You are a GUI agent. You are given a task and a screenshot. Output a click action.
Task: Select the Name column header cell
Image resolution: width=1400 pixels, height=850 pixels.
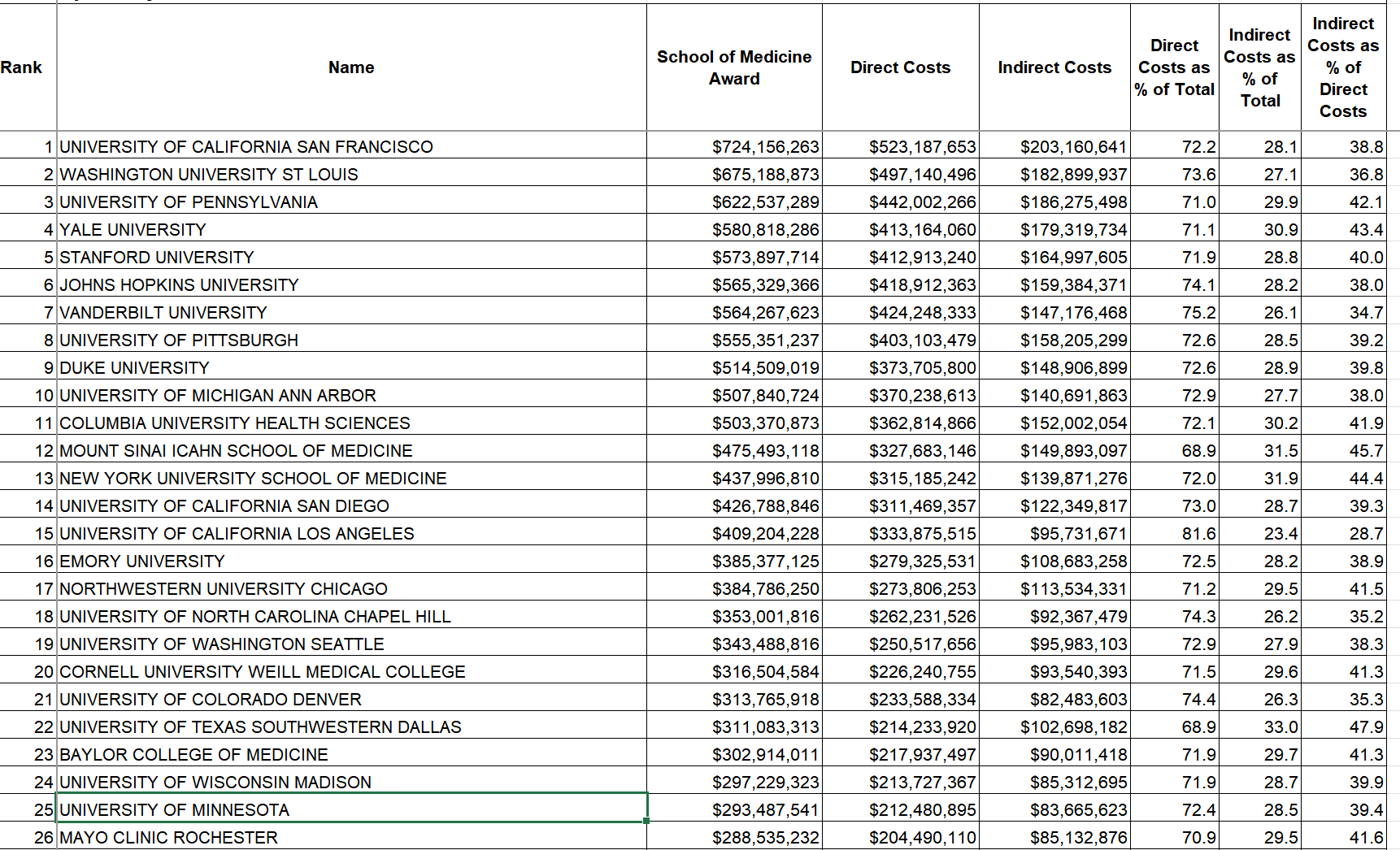(351, 67)
